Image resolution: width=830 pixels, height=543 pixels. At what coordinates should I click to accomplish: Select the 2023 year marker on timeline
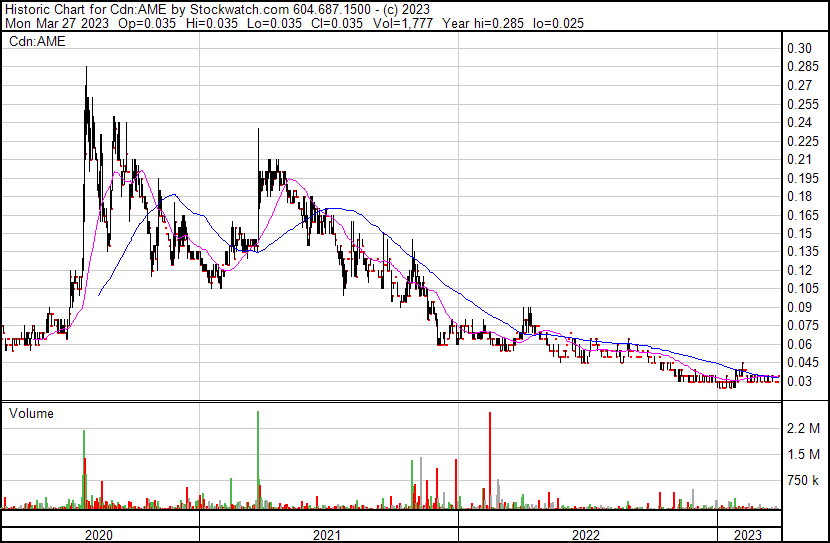[x=747, y=534]
